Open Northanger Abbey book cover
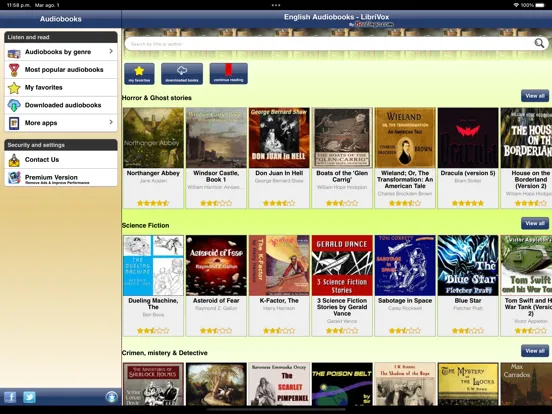The image size is (552, 414). [153, 138]
